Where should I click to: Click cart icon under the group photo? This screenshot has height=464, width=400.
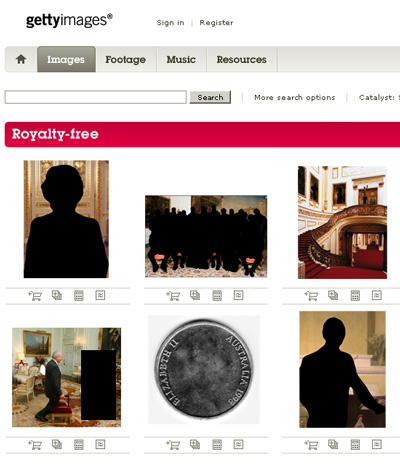[x=173, y=296]
